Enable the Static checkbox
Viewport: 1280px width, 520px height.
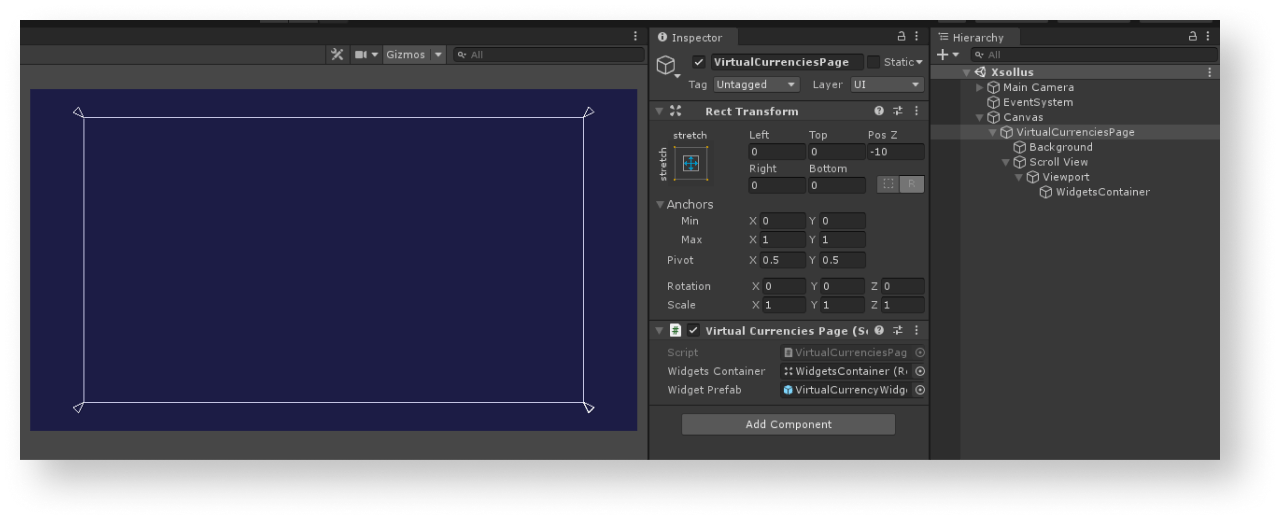click(x=873, y=62)
